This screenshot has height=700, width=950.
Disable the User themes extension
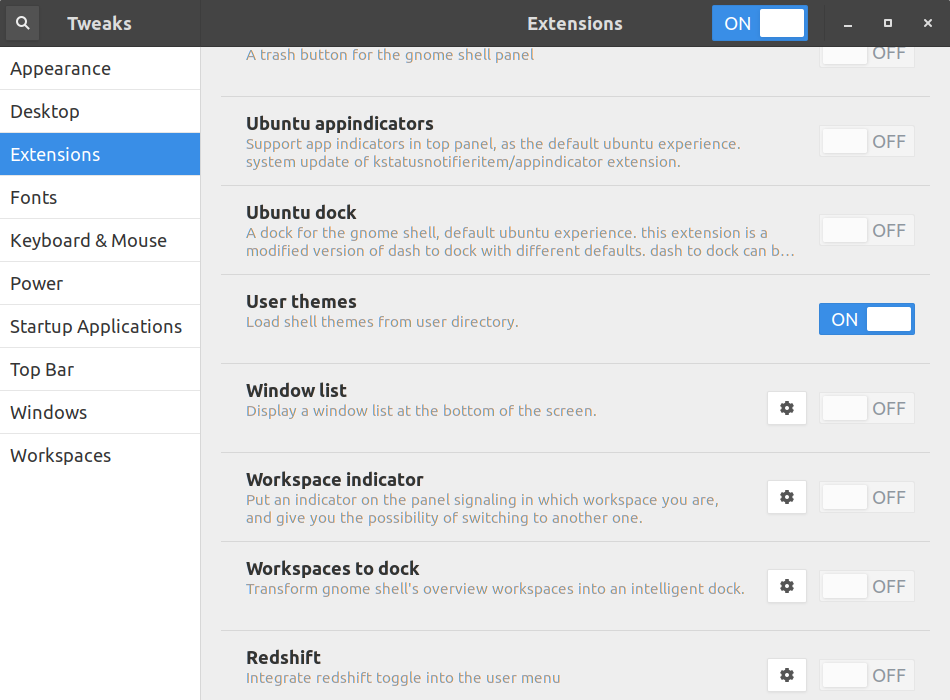(866, 319)
